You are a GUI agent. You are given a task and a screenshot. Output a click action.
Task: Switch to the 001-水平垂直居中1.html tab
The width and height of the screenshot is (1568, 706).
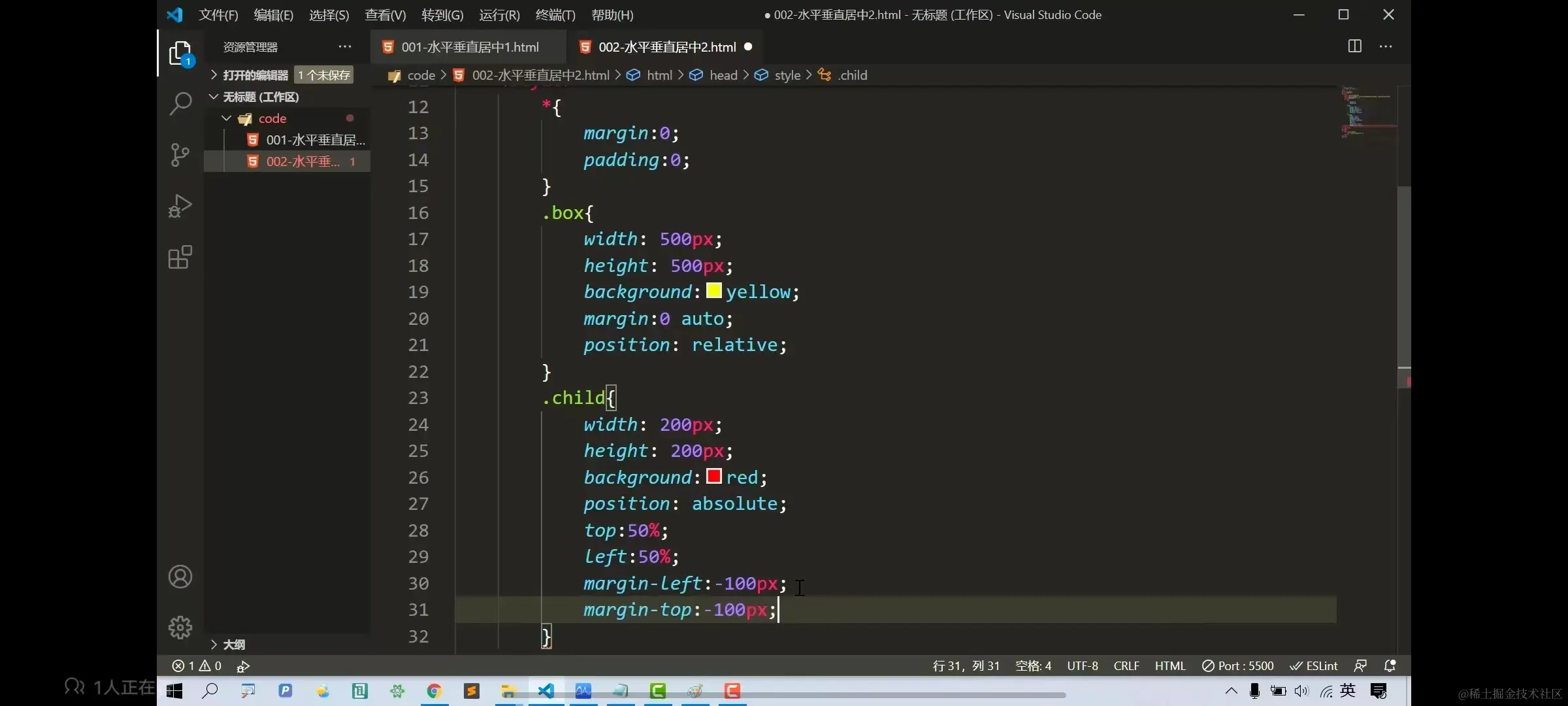click(x=469, y=47)
